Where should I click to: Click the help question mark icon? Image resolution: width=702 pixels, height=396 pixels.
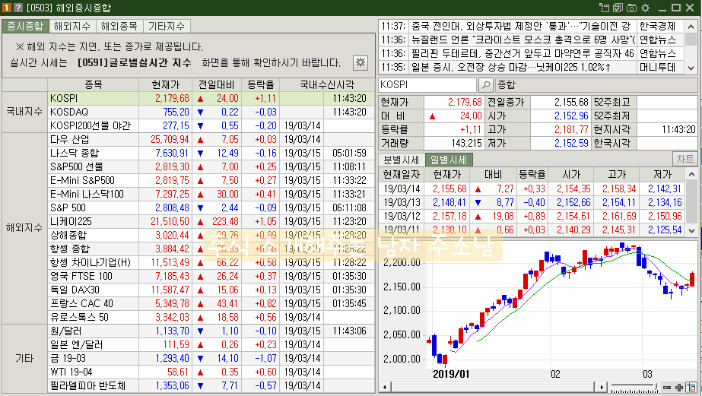pyautogui.click(x=18, y=7)
